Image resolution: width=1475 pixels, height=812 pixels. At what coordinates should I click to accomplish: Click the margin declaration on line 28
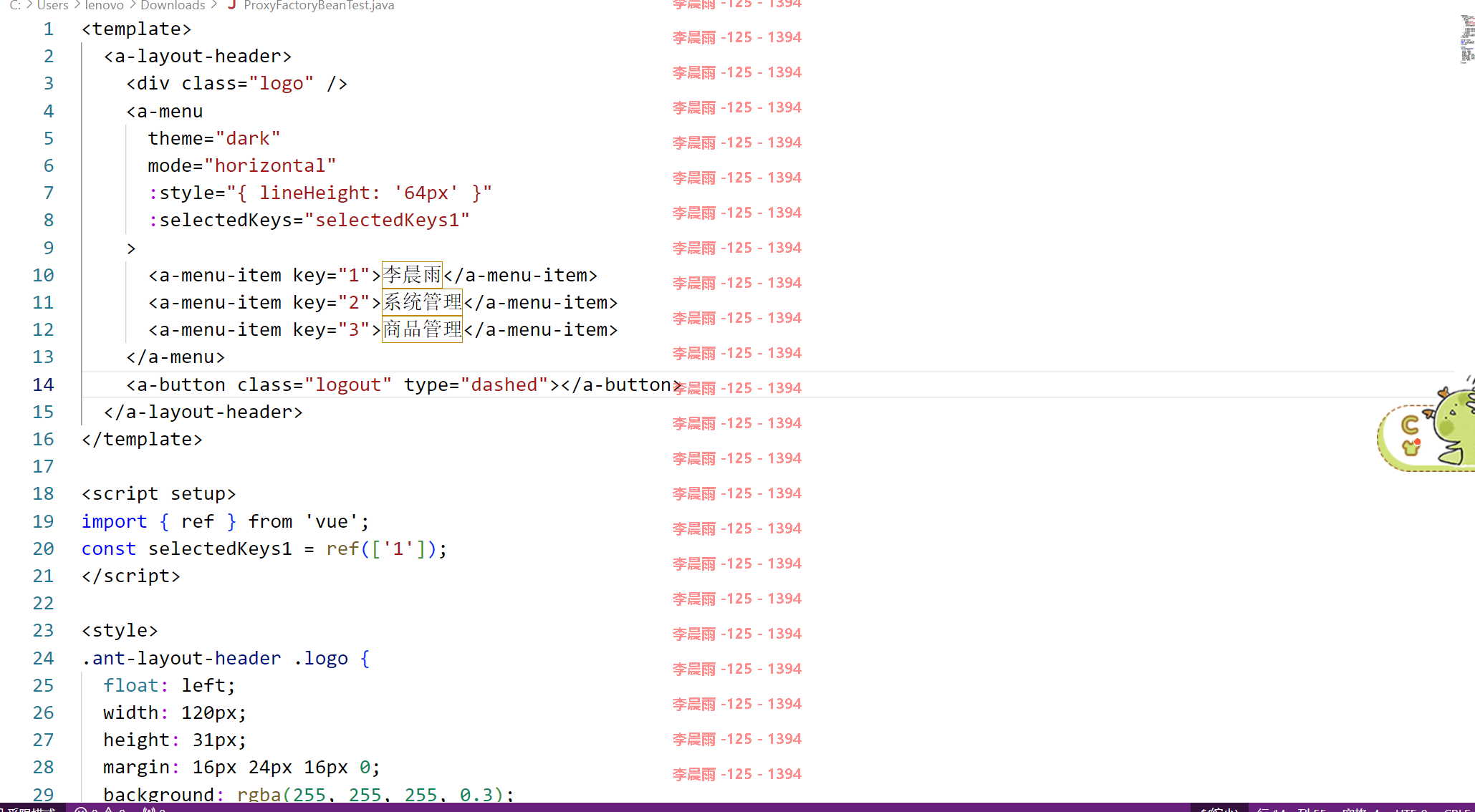pyautogui.click(x=241, y=768)
